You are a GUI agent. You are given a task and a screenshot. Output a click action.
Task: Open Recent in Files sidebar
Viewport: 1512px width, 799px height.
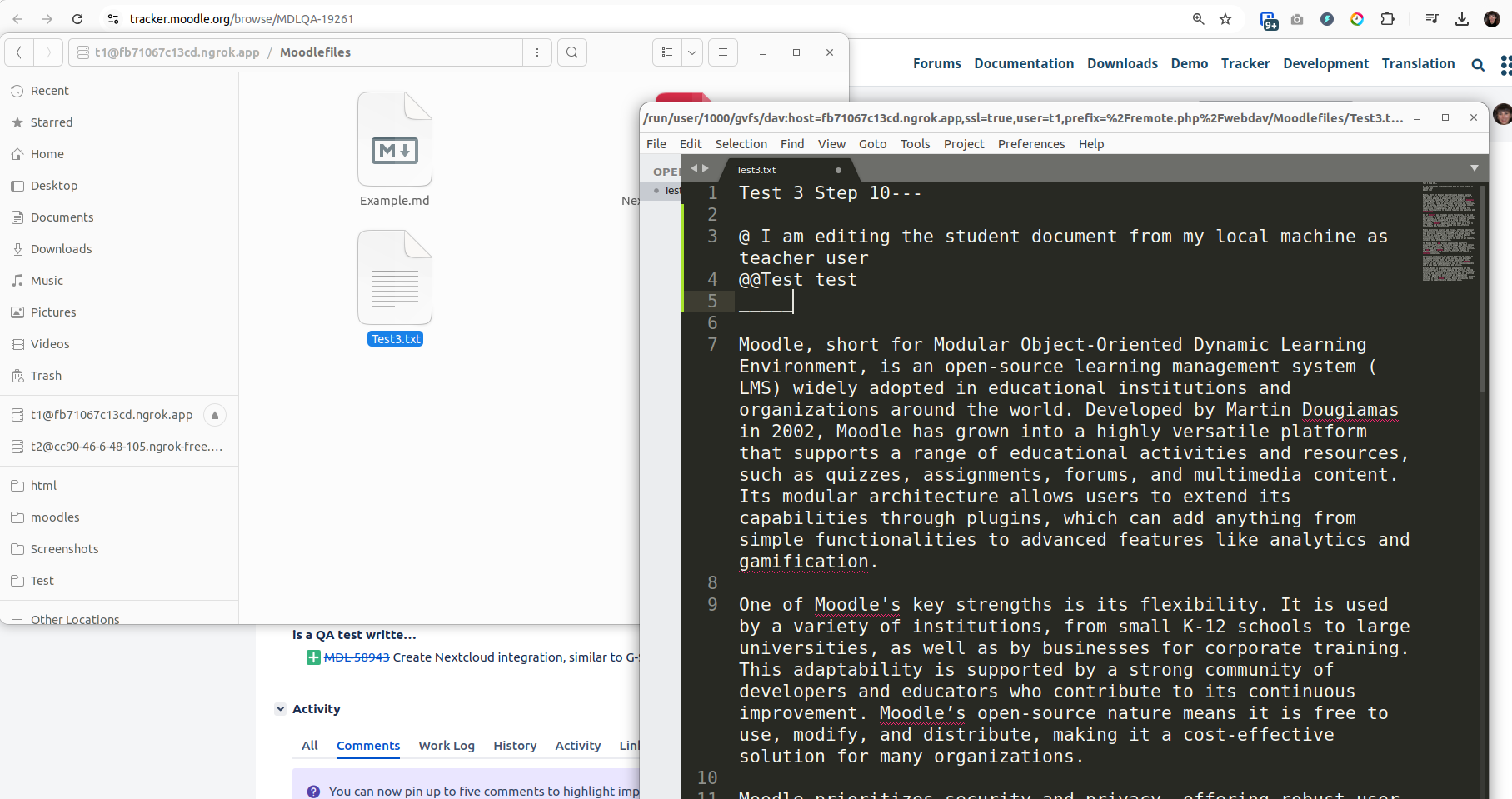coord(119,91)
